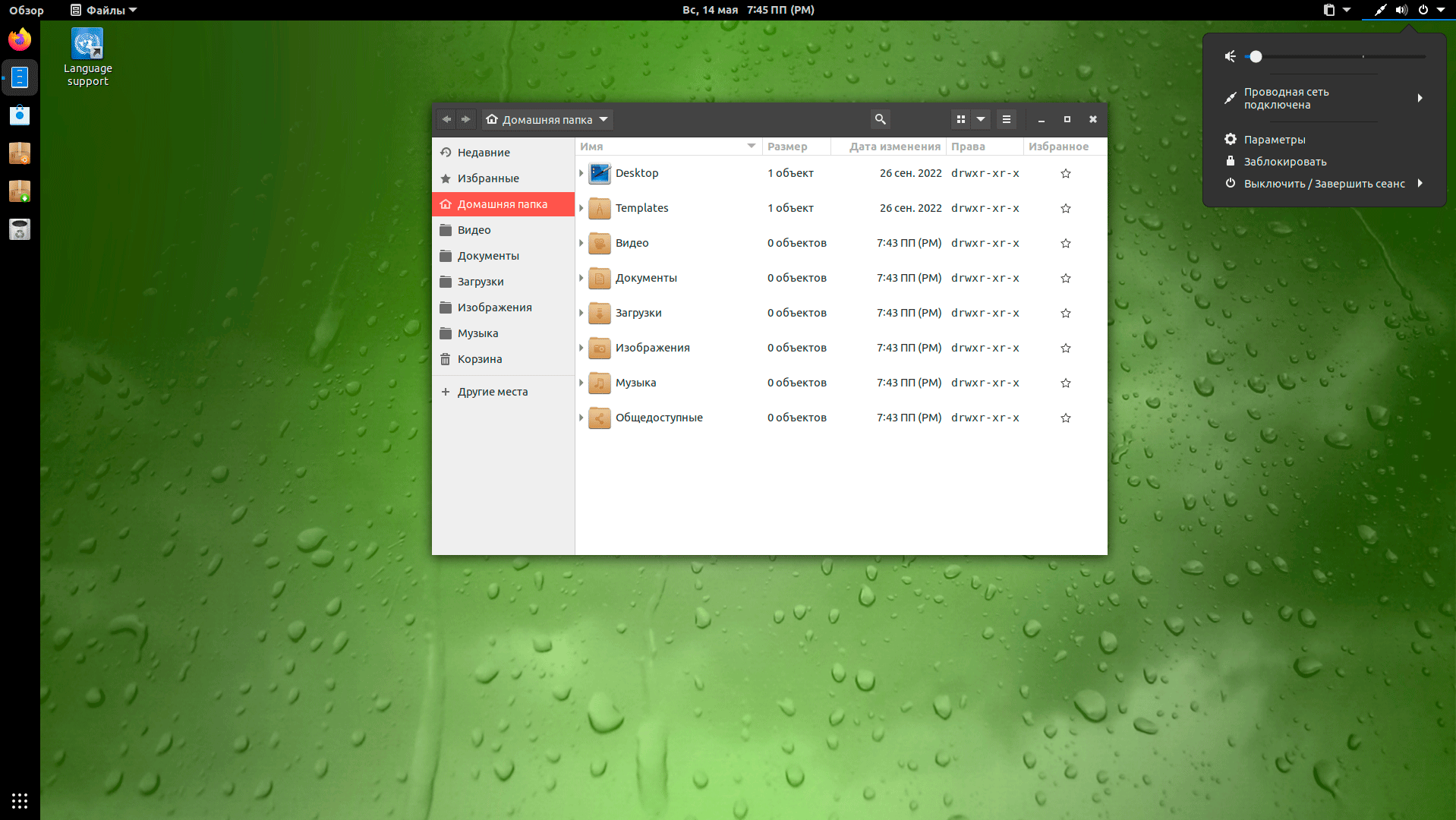Sort by the Размер column header
This screenshot has width=1456, height=820.
787,147
